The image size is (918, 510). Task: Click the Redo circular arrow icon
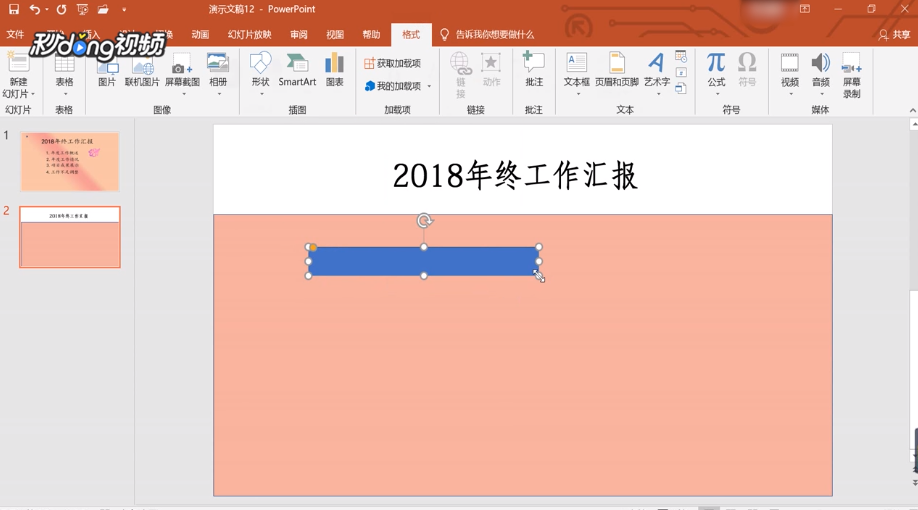(x=61, y=9)
